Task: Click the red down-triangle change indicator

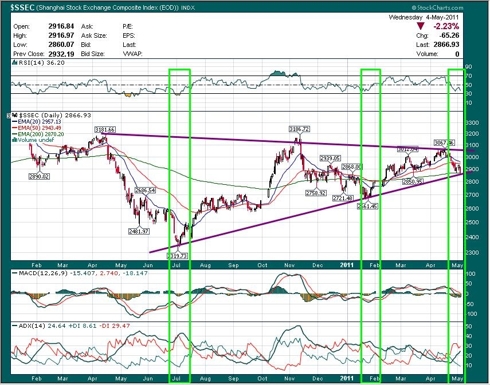Action: coord(421,26)
